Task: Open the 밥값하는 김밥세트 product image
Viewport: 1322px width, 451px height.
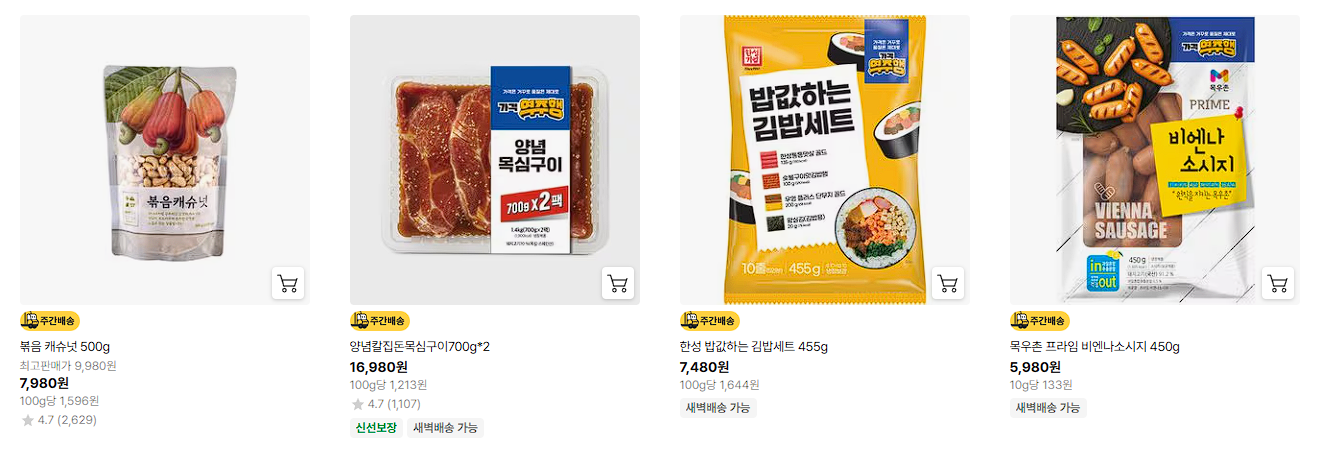Action: point(825,160)
